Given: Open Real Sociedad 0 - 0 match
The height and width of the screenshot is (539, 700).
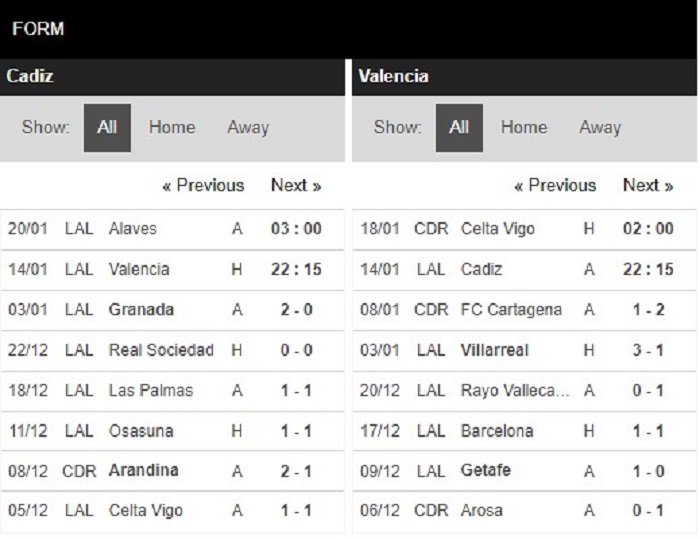Looking at the screenshot, I should click(172, 351).
